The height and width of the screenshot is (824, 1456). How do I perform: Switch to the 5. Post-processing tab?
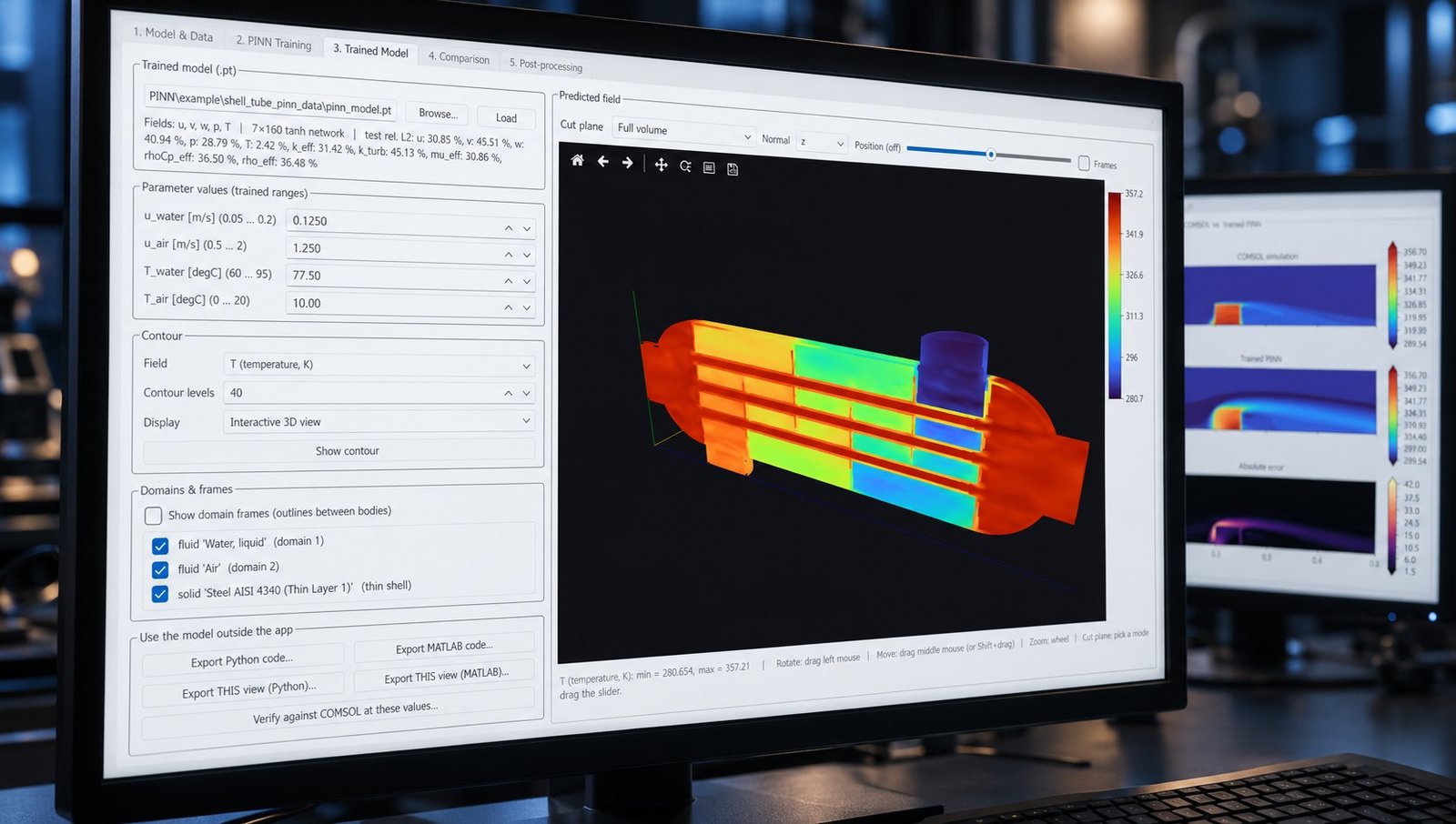[x=545, y=65]
